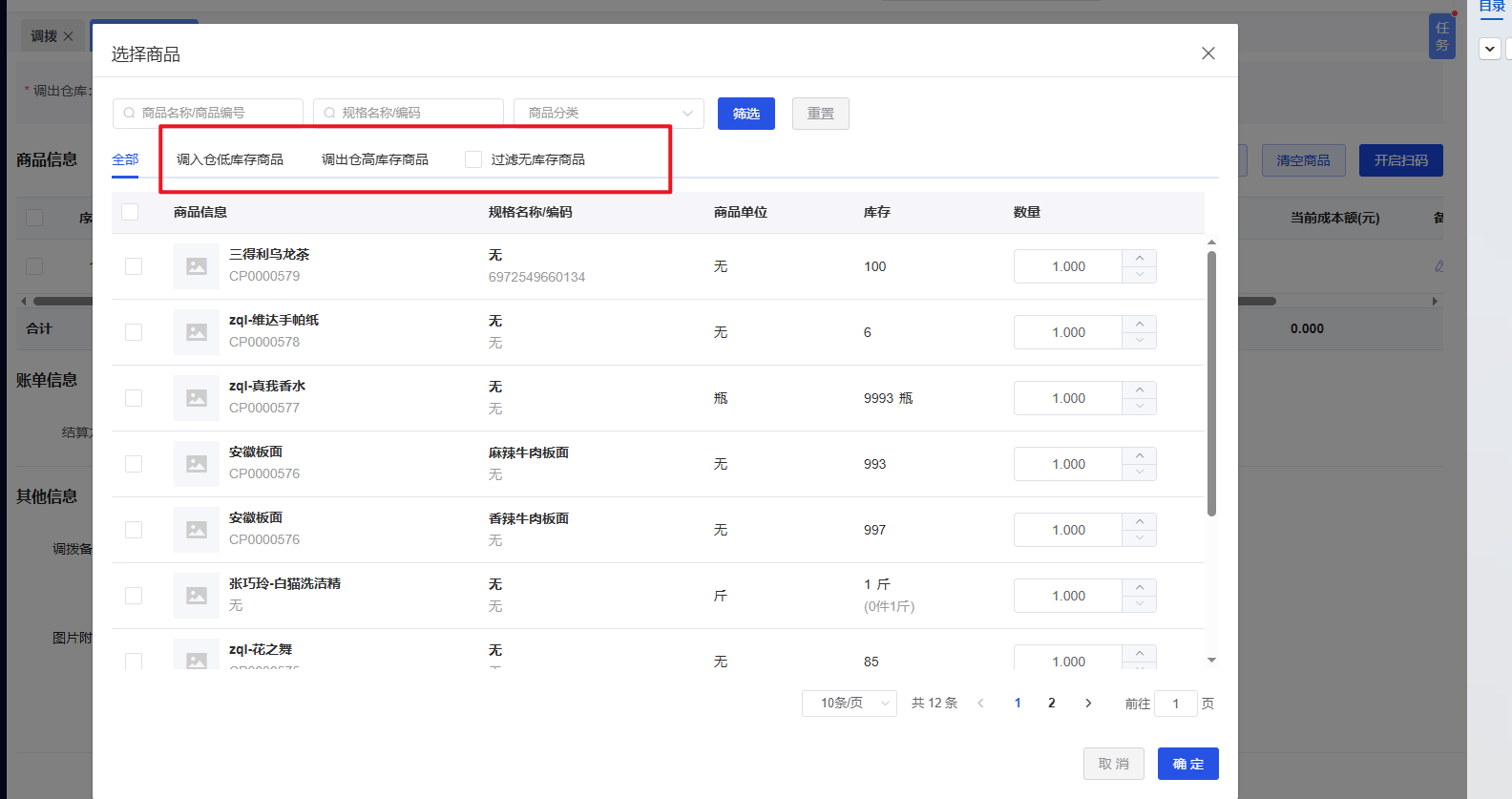The width and height of the screenshot is (1512, 799).
Task: Click the vertical scrollbar of product list
Action: (1211, 384)
